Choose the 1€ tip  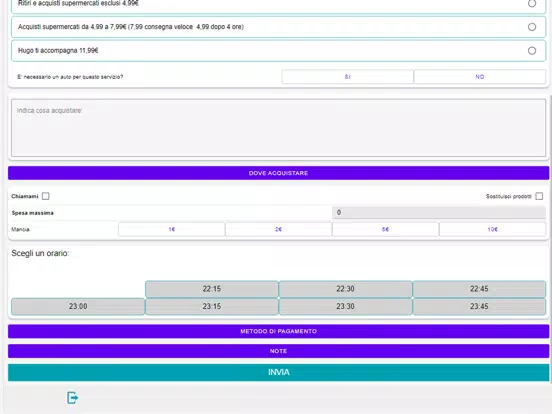(x=171, y=230)
